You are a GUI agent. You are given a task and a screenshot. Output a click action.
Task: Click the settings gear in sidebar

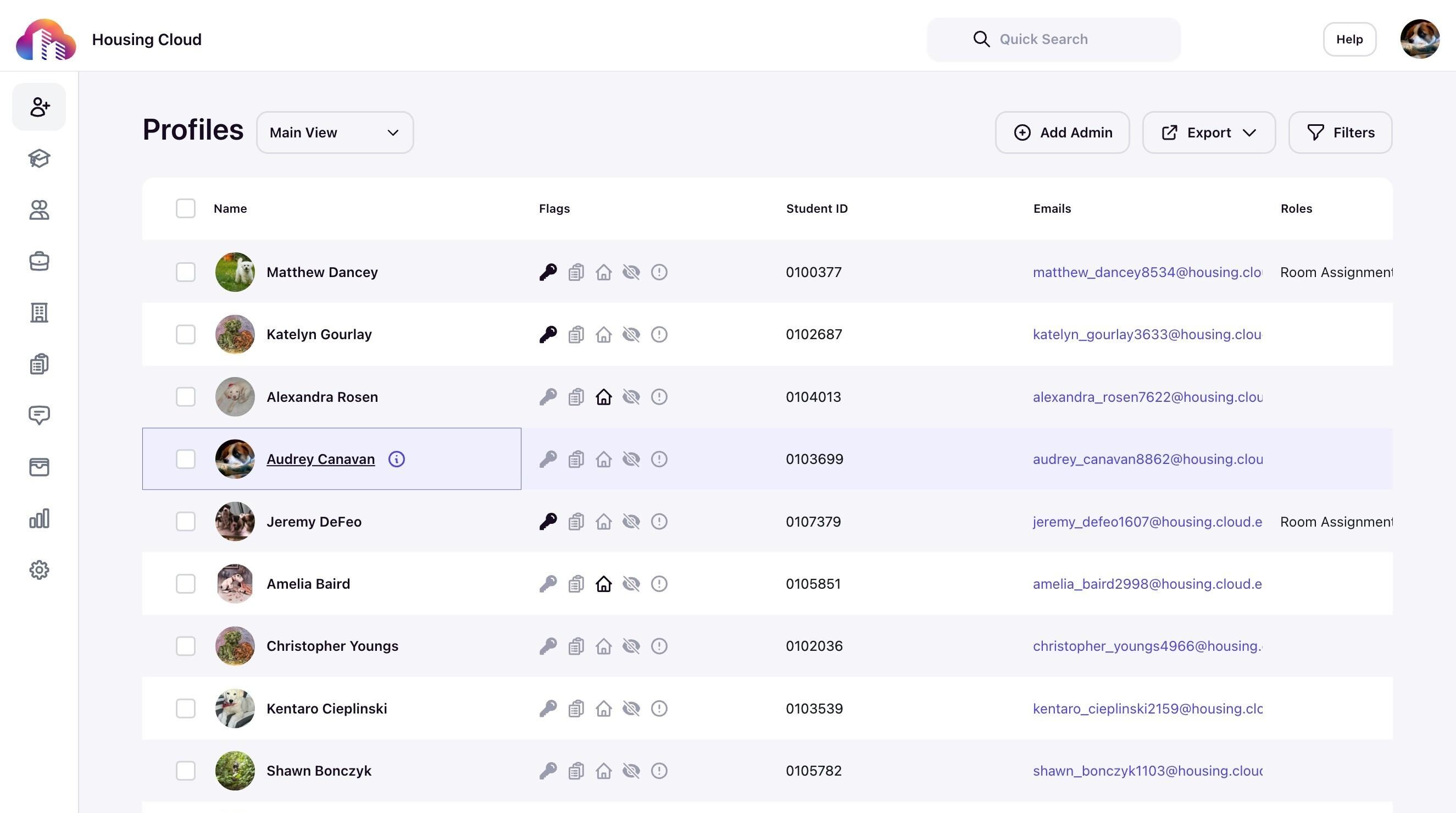[39, 570]
